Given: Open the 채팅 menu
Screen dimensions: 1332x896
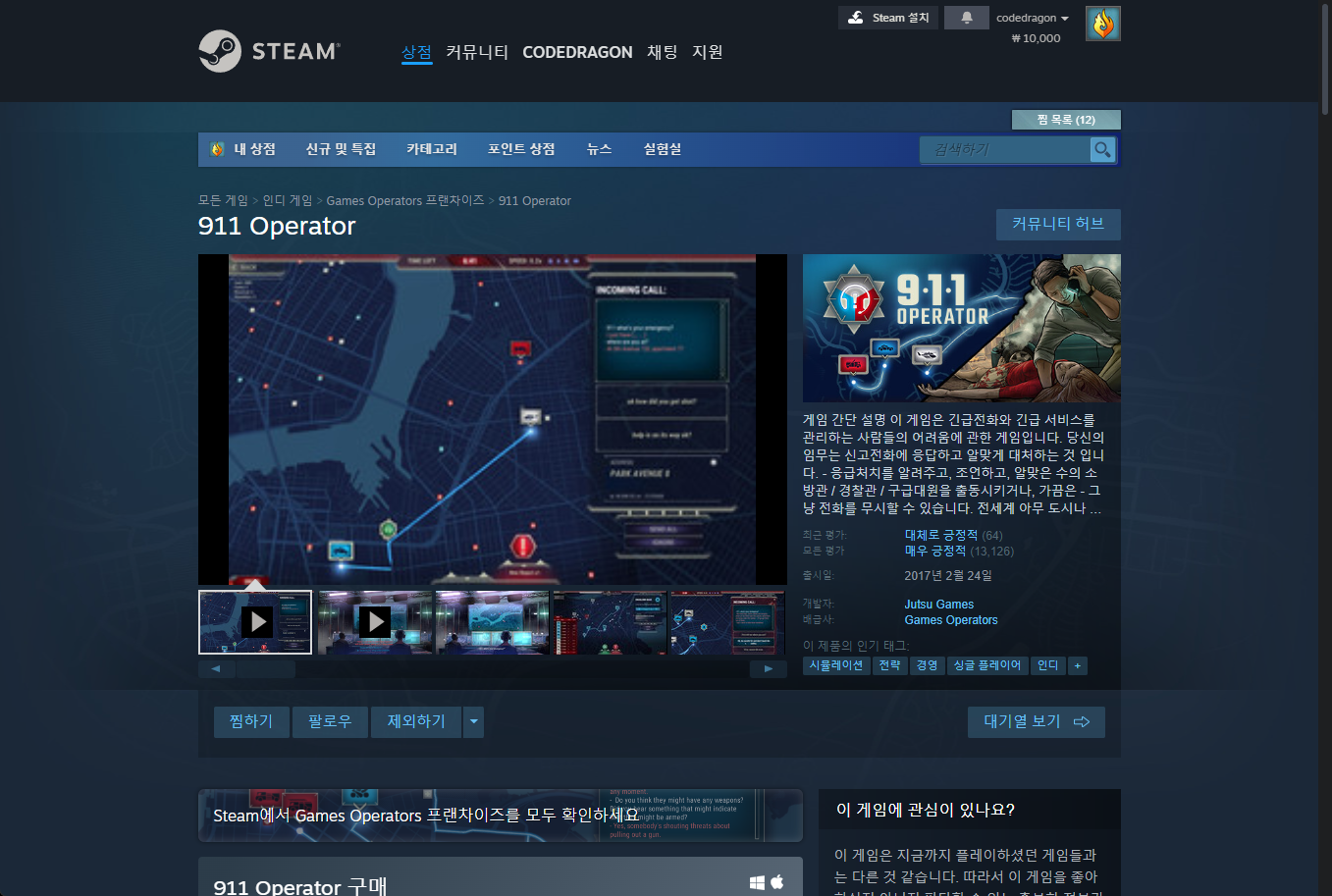Looking at the screenshot, I should tap(663, 52).
